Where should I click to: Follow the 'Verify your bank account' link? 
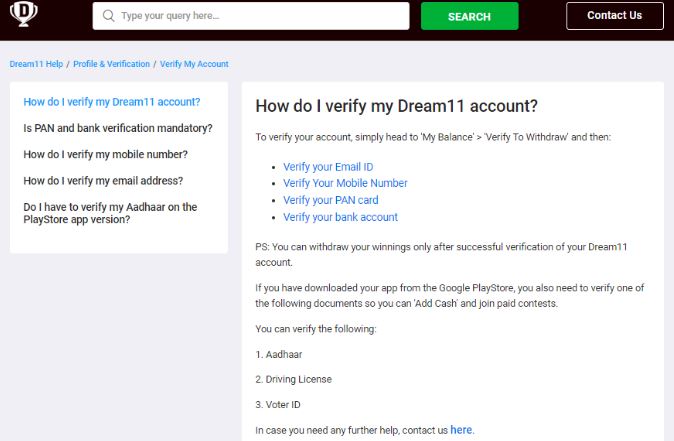tap(340, 217)
